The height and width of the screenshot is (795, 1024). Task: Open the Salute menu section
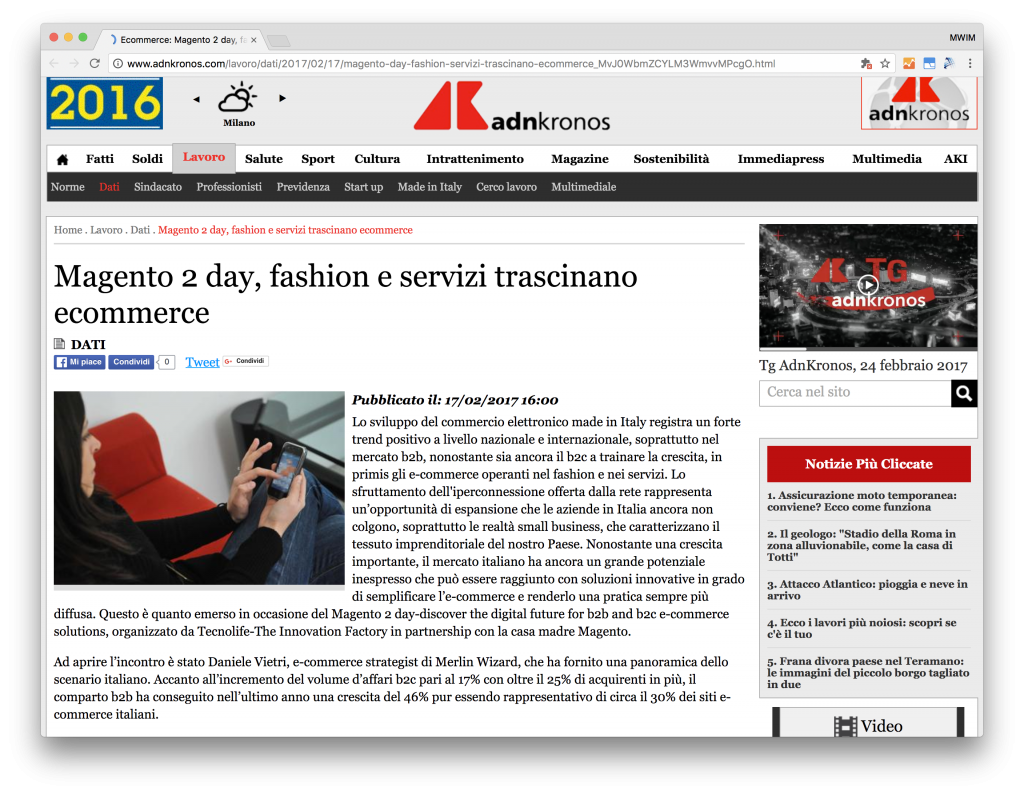264,159
